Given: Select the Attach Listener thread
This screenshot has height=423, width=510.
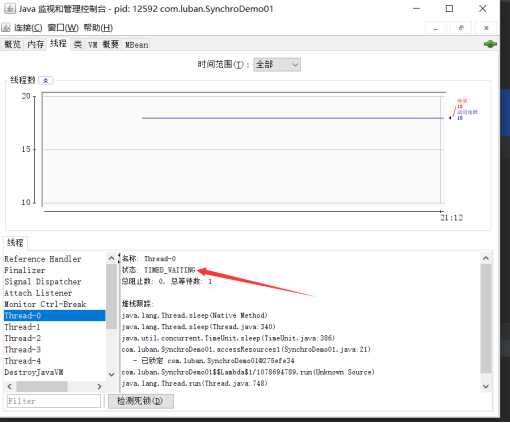Looking at the screenshot, I should pyautogui.click(x=55, y=293).
